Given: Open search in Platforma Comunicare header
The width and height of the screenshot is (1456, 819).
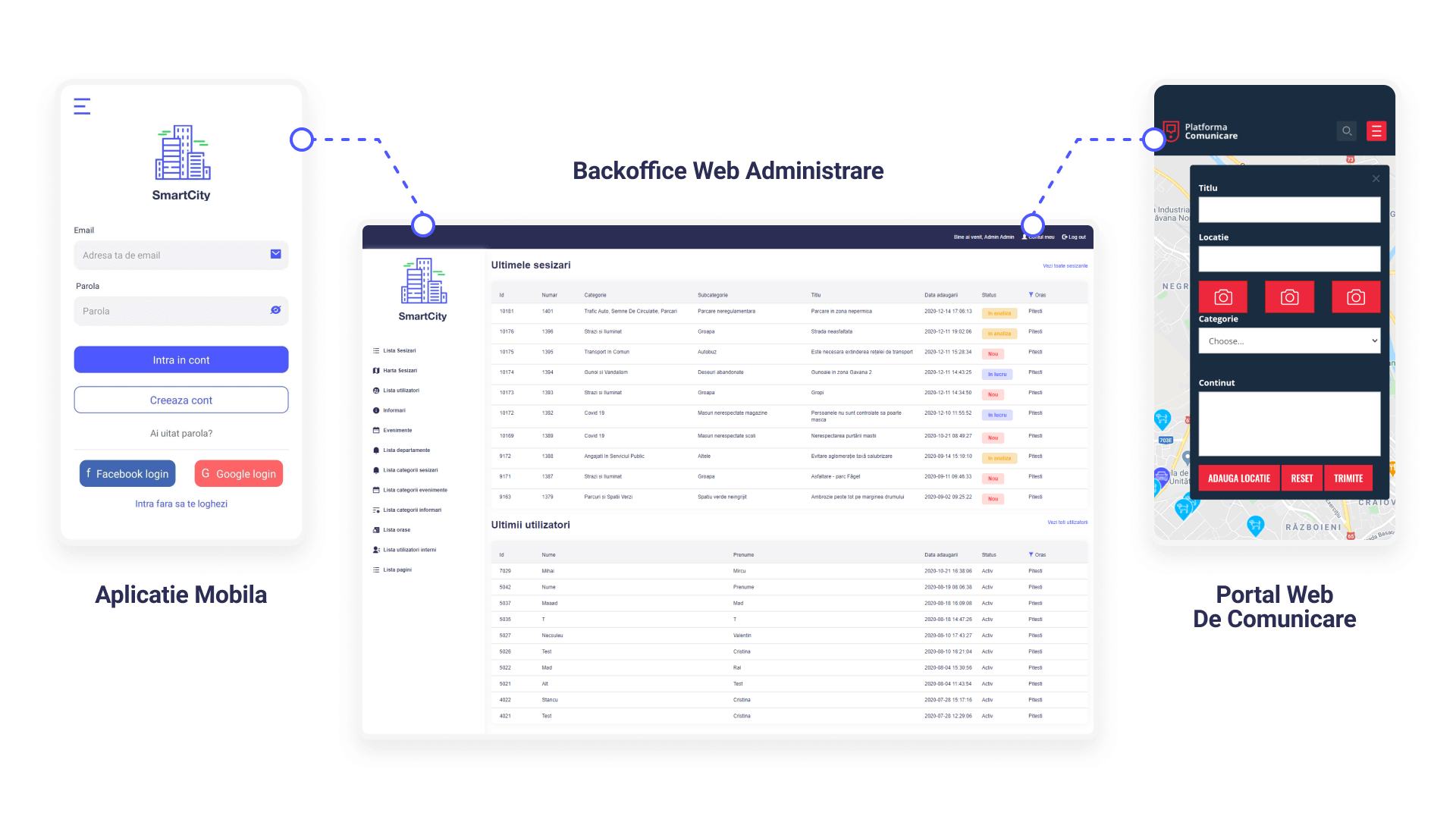Looking at the screenshot, I should (x=1347, y=131).
